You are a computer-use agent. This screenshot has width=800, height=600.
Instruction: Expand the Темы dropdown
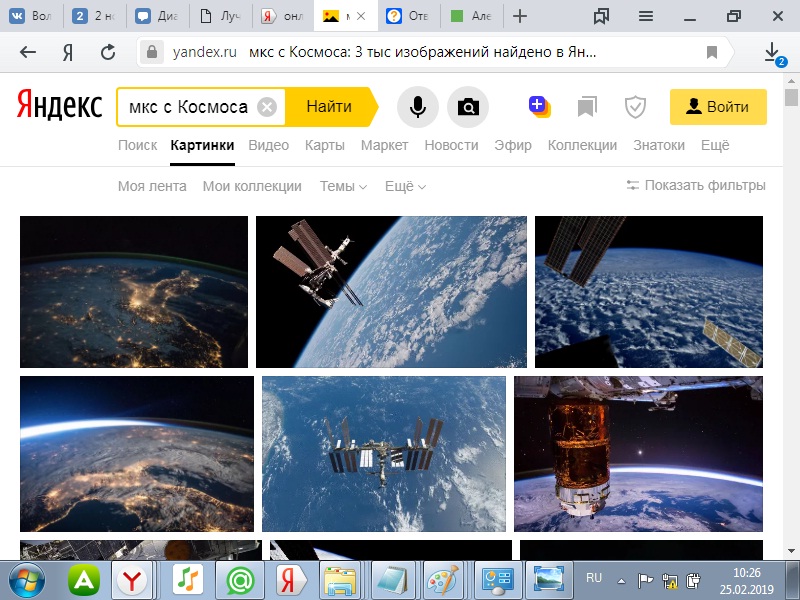pyautogui.click(x=343, y=186)
